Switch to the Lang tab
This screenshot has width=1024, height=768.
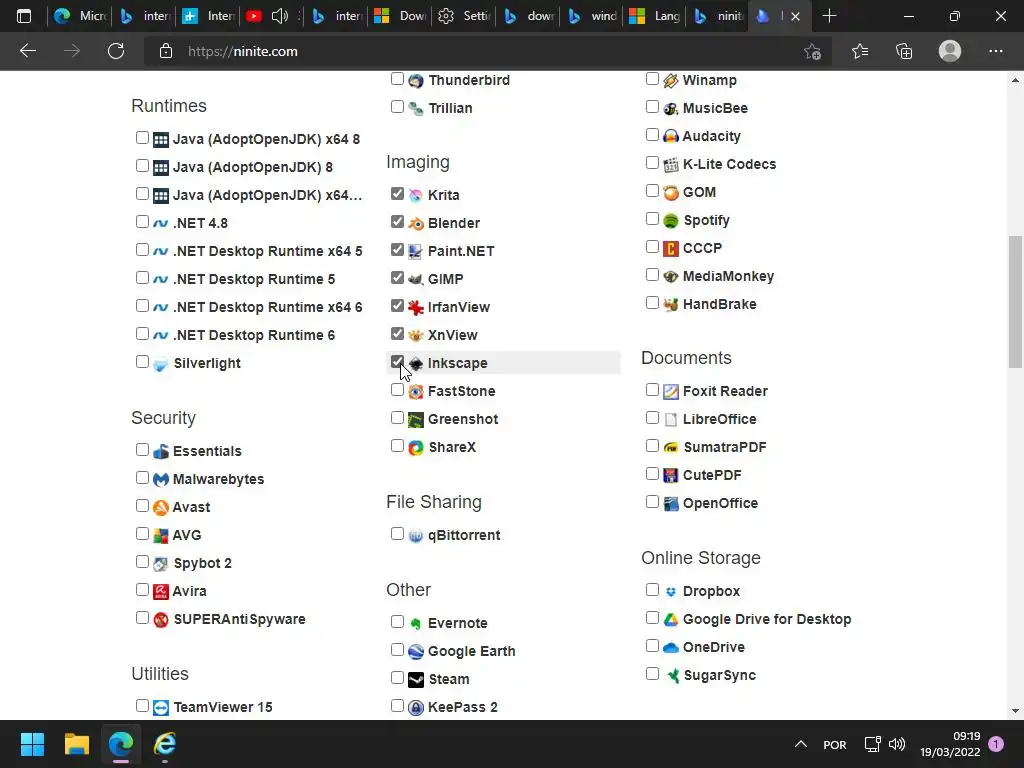point(656,16)
